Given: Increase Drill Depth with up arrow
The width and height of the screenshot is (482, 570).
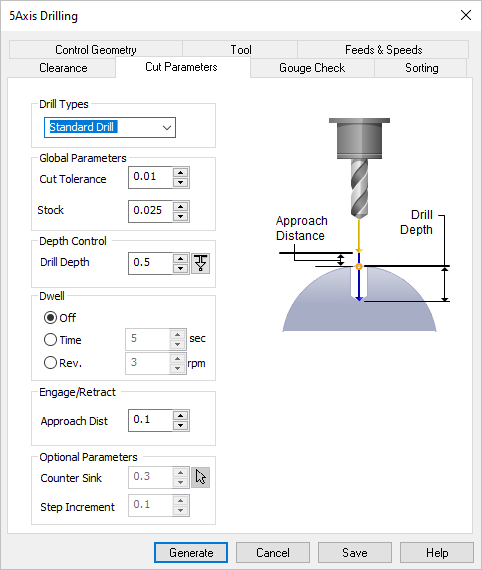Looking at the screenshot, I should pyautogui.click(x=181, y=258).
